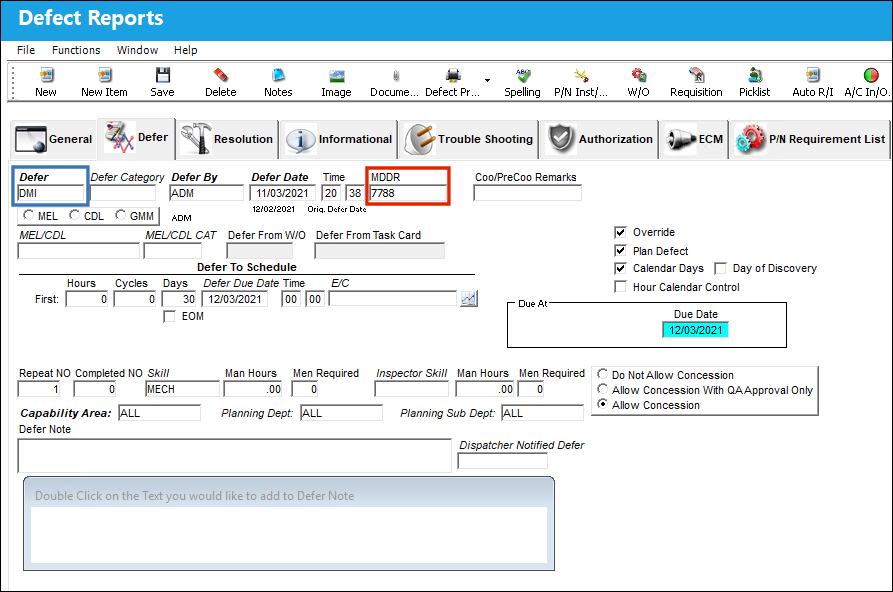Image resolution: width=893 pixels, height=592 pixels.
Task: Select the MEL radio button
Action: 28,215
